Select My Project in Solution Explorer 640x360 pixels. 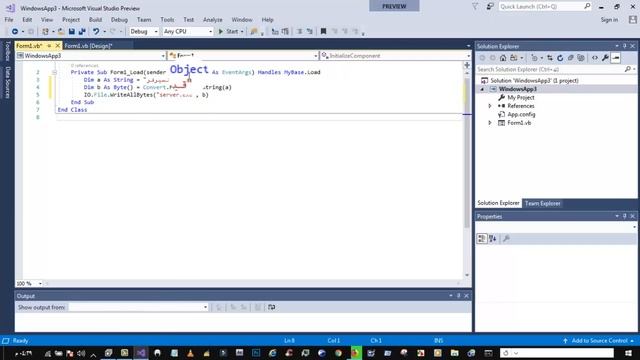(520, 98)
